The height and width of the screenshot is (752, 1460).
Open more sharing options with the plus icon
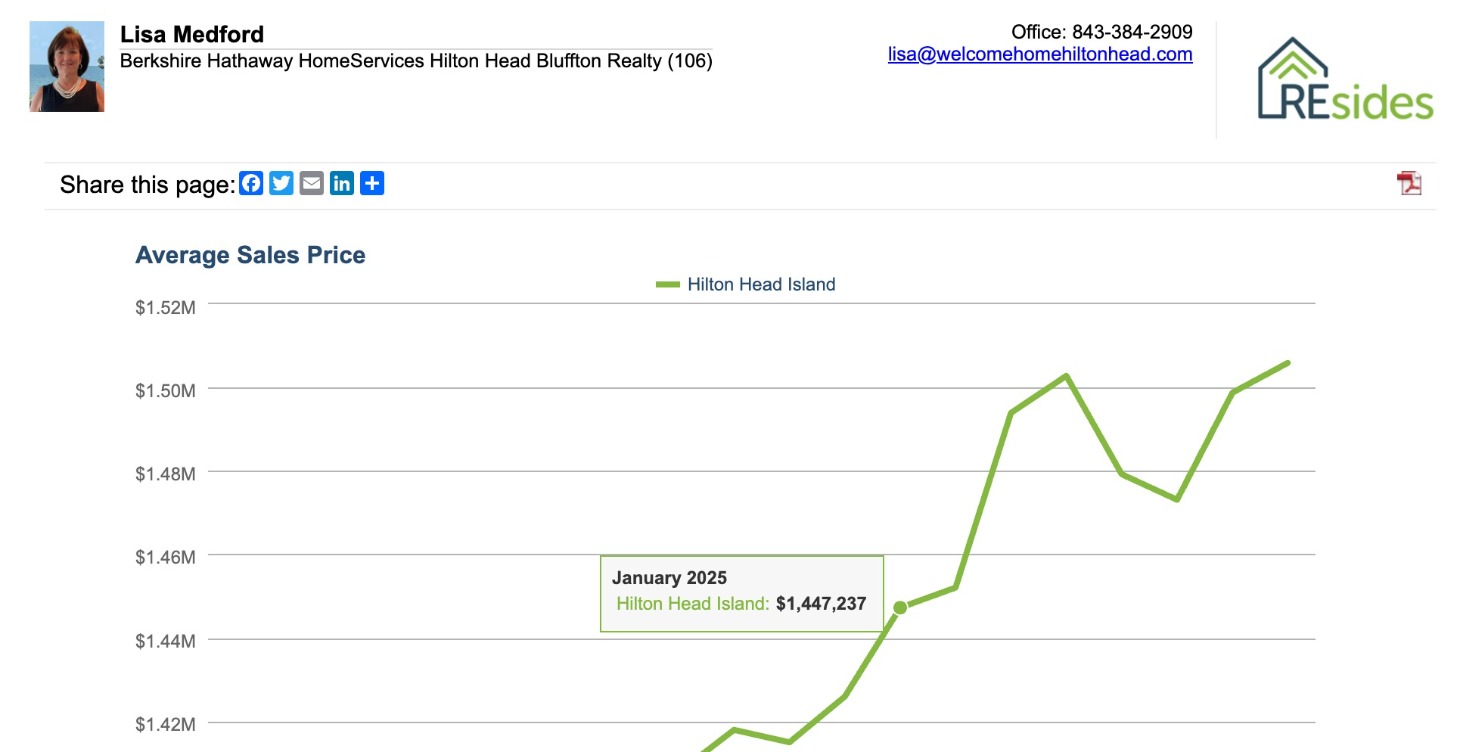(x=371, y=183)
